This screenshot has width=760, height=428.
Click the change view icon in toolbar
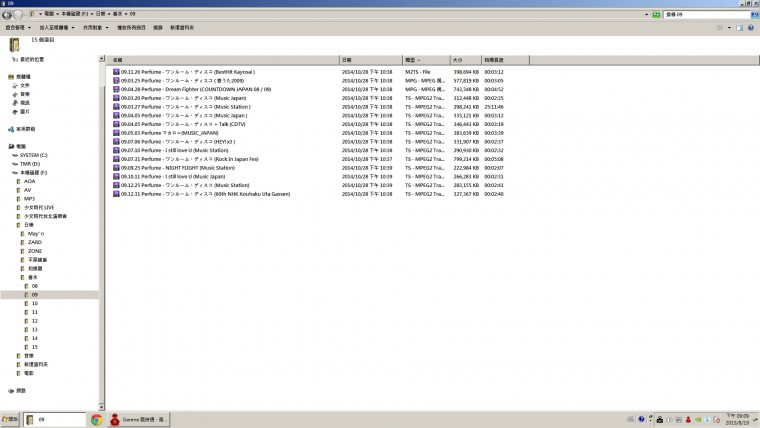click(720, 28)
